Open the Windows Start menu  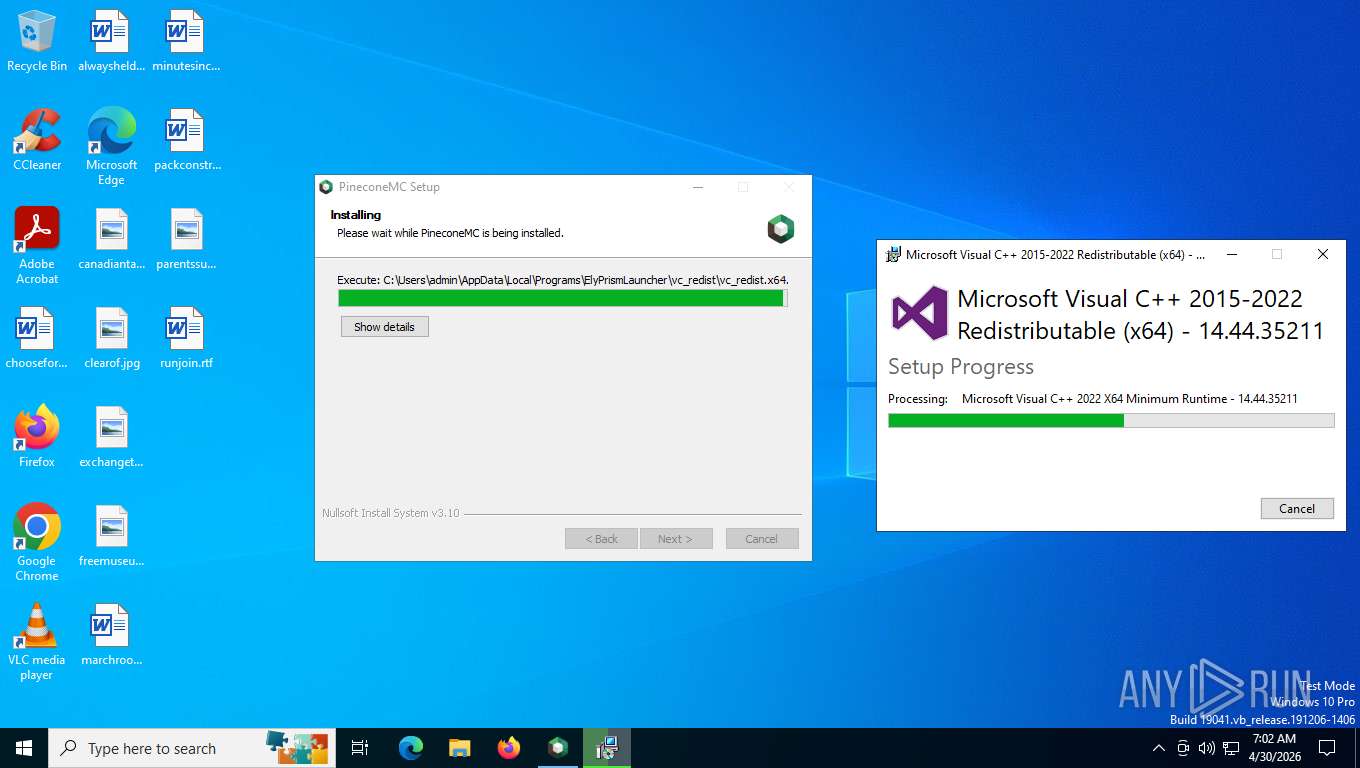(24, 748)
